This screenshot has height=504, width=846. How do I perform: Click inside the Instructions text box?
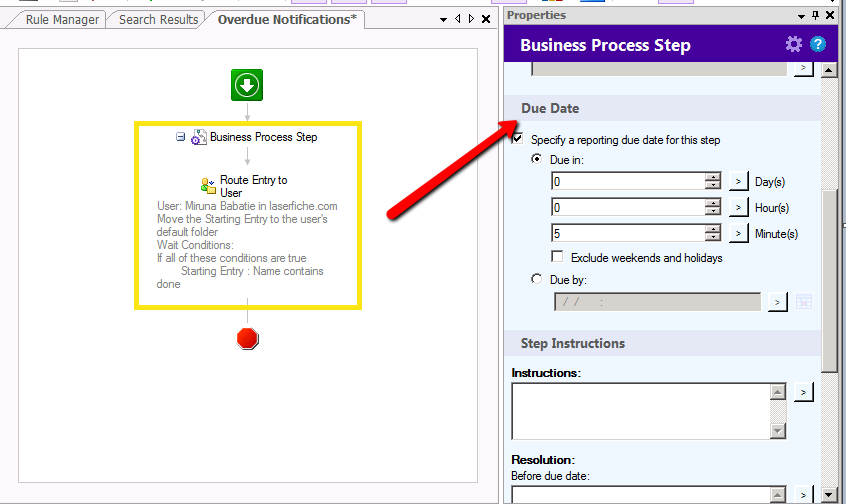coord(641,411)
